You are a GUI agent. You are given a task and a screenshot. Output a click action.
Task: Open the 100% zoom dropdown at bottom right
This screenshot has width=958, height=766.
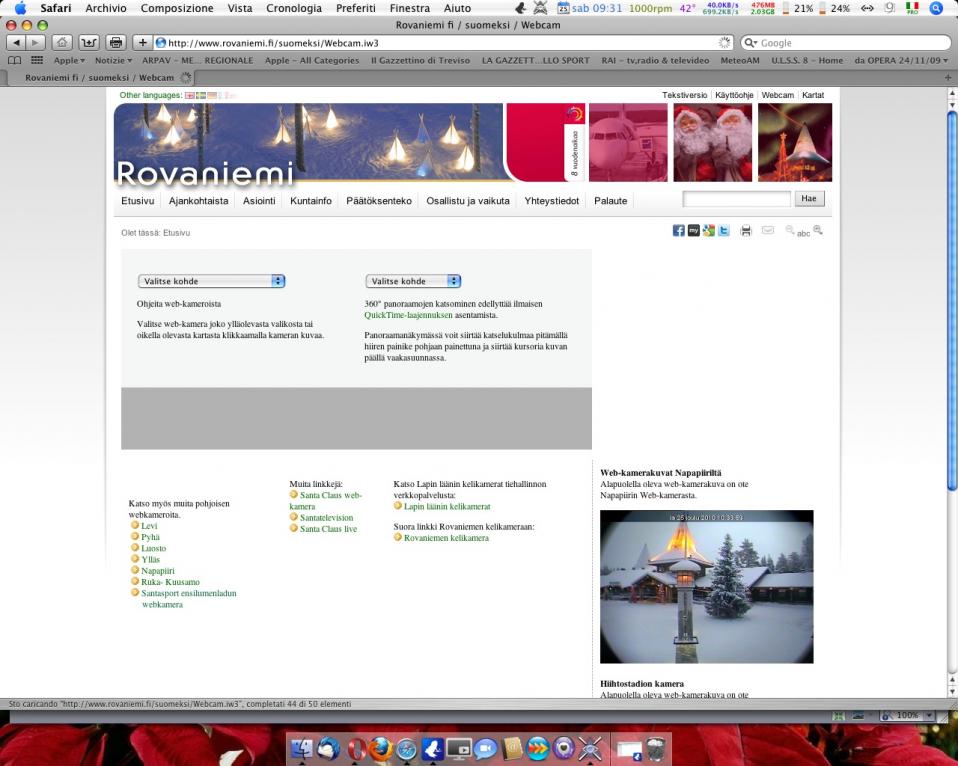908,715
